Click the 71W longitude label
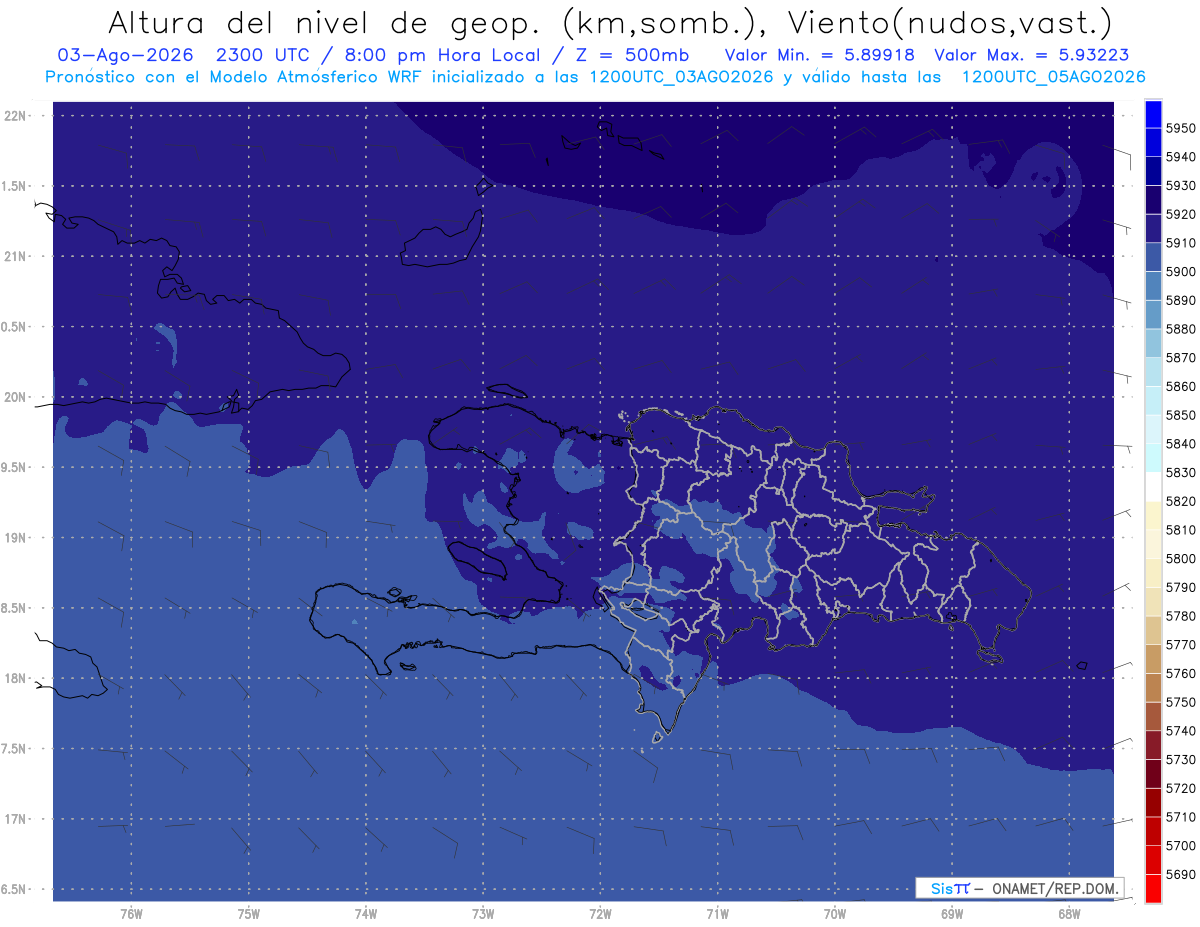 (717, 914)
